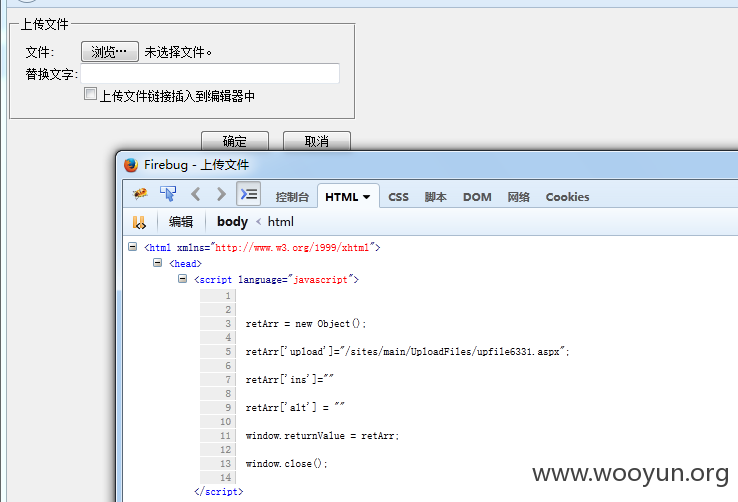Click the Firebug bug icon

140,194
